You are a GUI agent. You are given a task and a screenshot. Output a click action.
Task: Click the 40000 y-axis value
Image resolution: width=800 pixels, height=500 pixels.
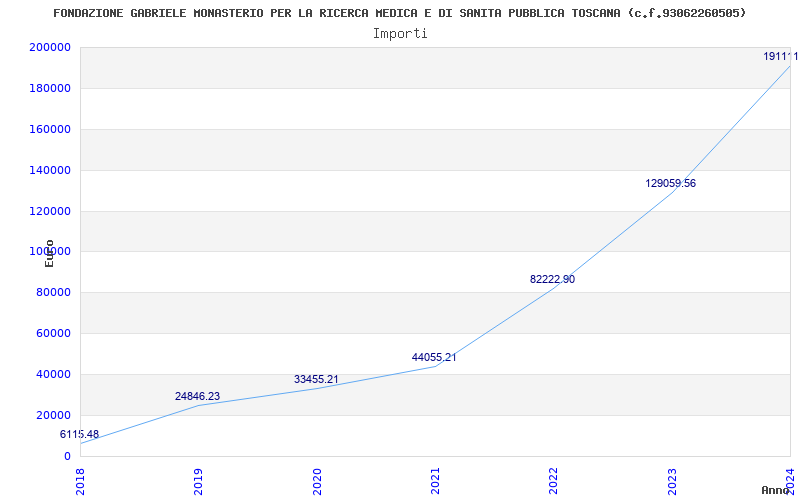click(x=54, y=374)
